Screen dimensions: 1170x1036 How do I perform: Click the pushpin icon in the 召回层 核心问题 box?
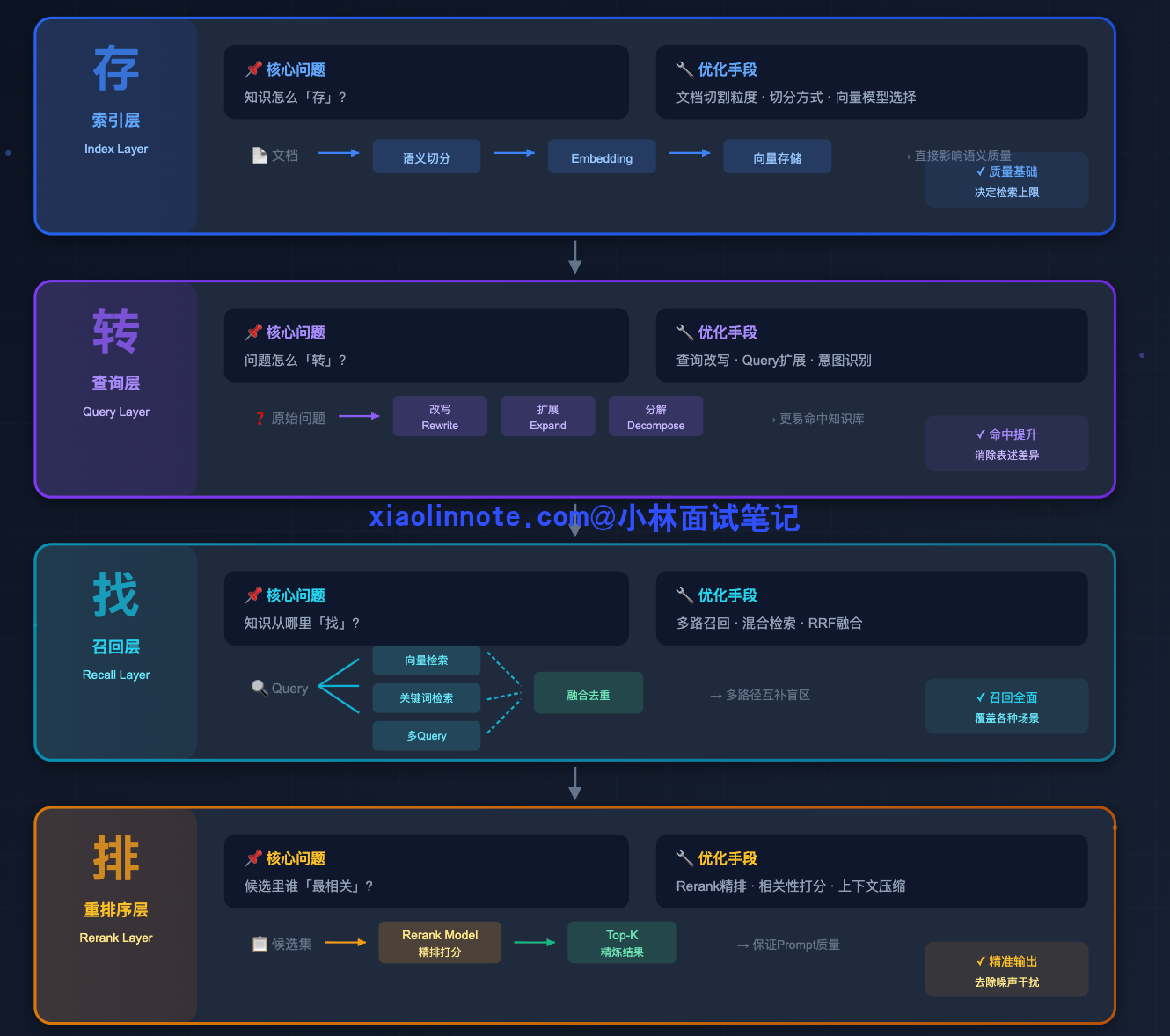click(x=253, y=595)
